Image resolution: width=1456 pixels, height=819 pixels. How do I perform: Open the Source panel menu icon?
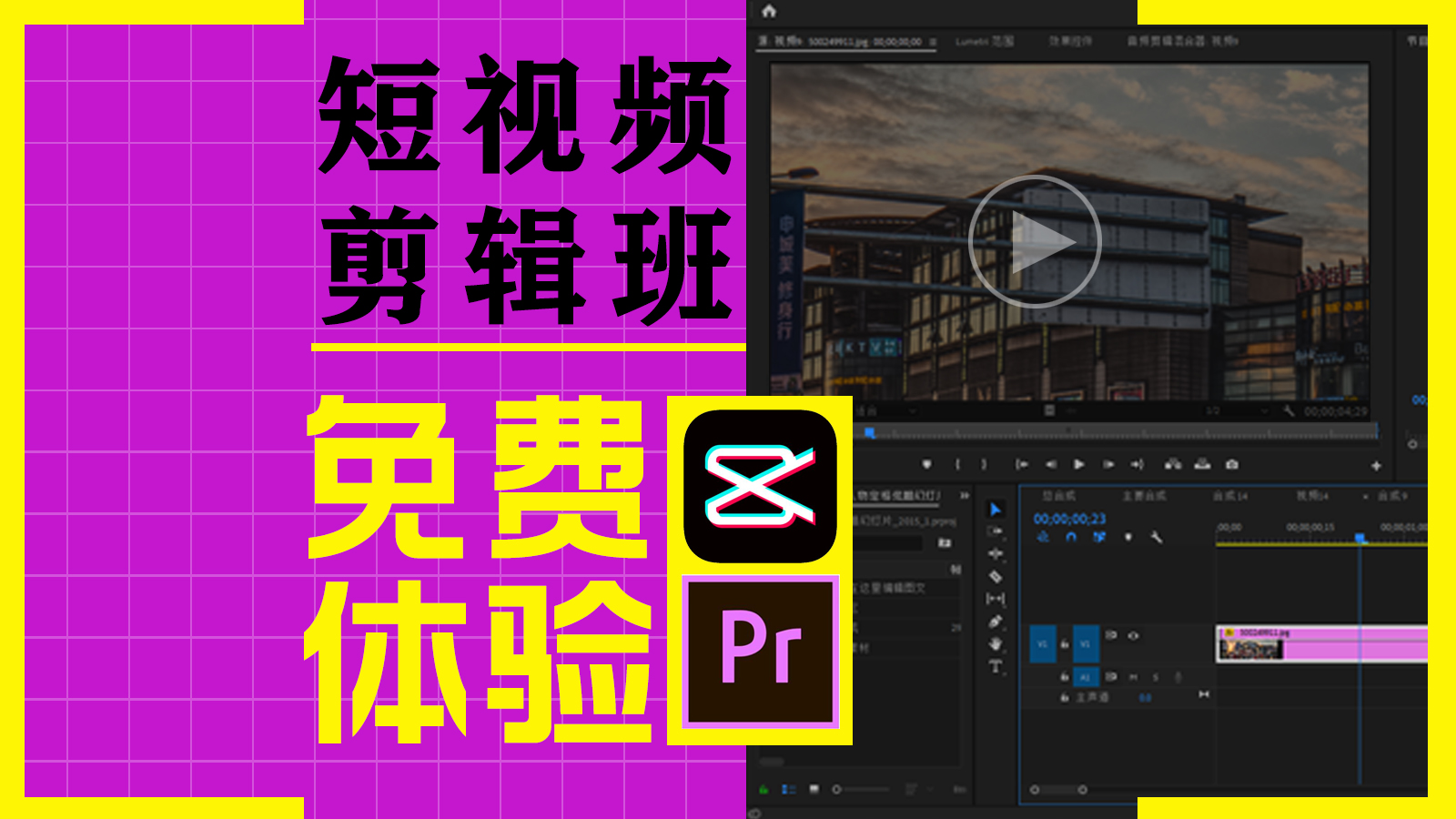point(933,41)
